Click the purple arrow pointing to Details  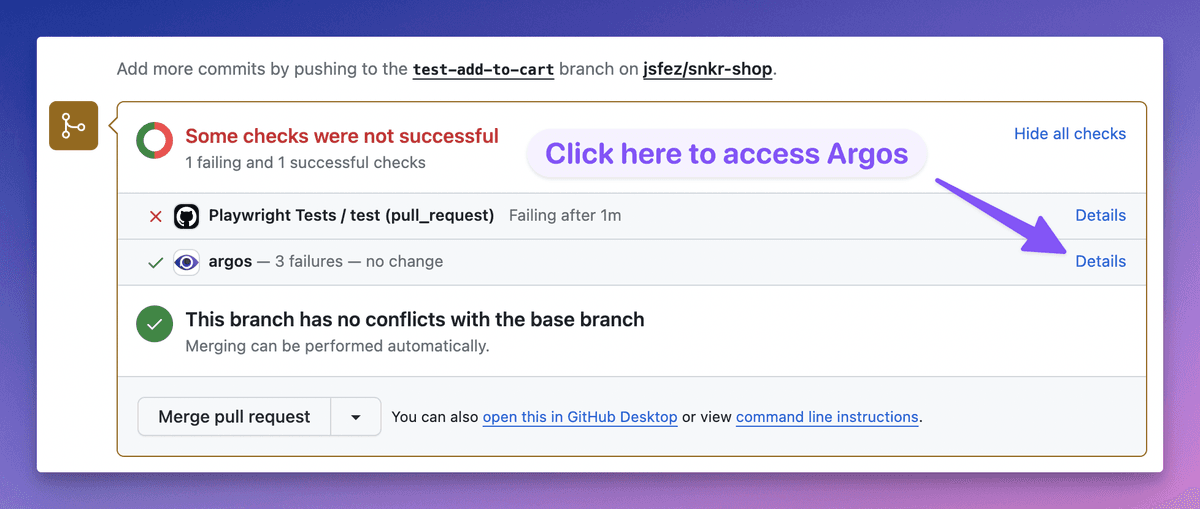click(x=988, y=215)
